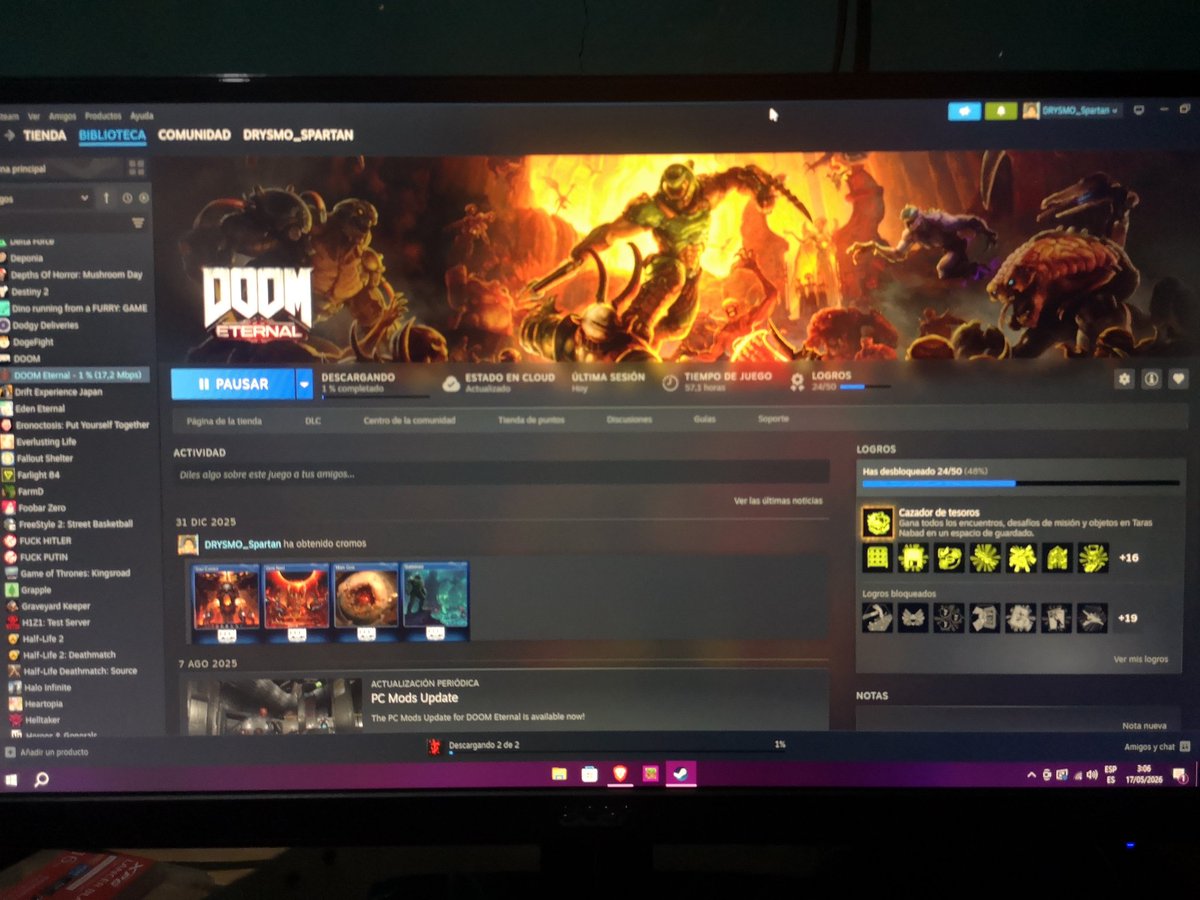Go to the TIENDA tab
This screenshot has width=1200, height=900.
click(44, 135)
